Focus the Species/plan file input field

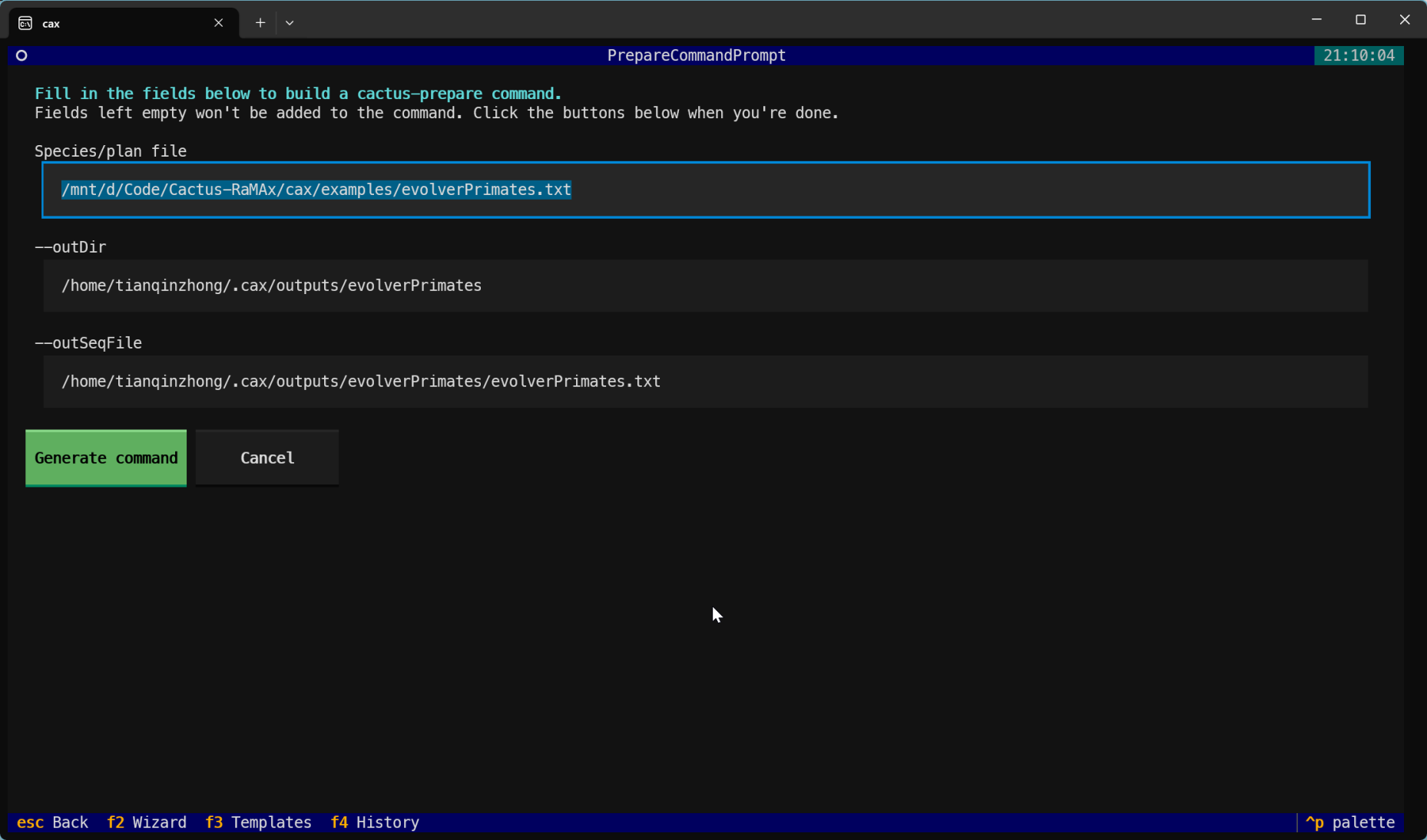click(x=706, y=190)
